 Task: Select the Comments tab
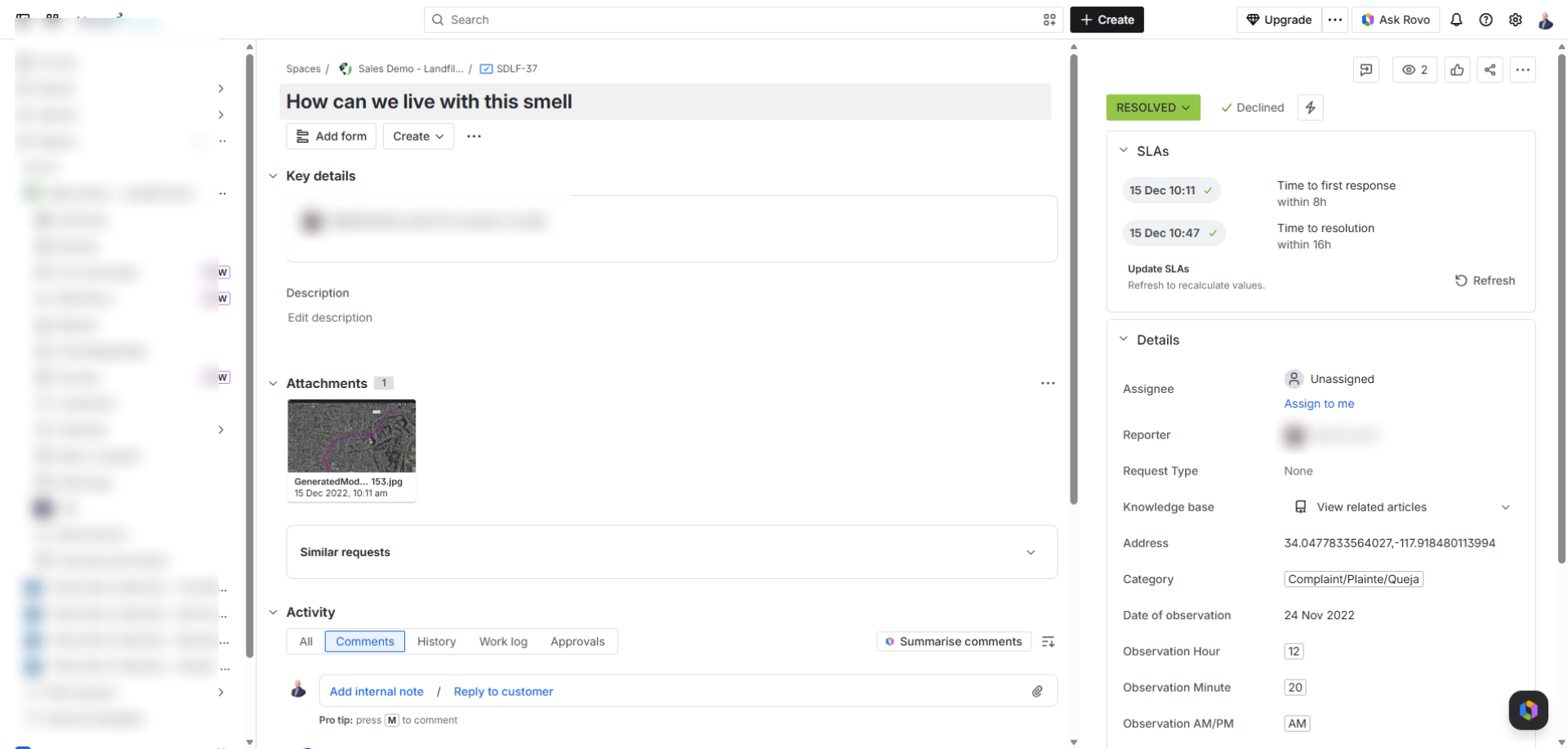click(x=365, y=642)
